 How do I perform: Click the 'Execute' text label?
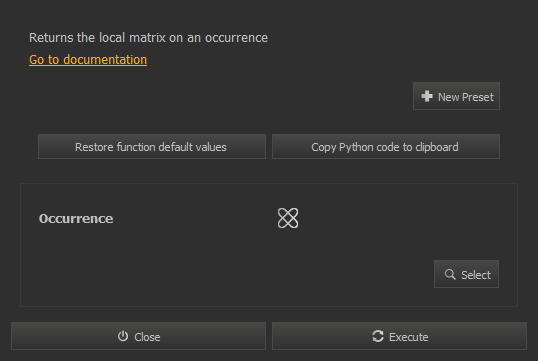click(x=409, y=337)
